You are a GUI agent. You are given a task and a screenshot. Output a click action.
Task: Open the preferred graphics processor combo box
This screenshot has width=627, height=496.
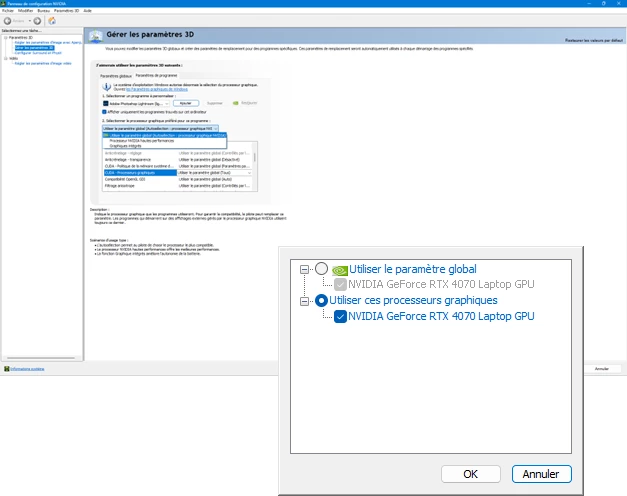(160, 128)
